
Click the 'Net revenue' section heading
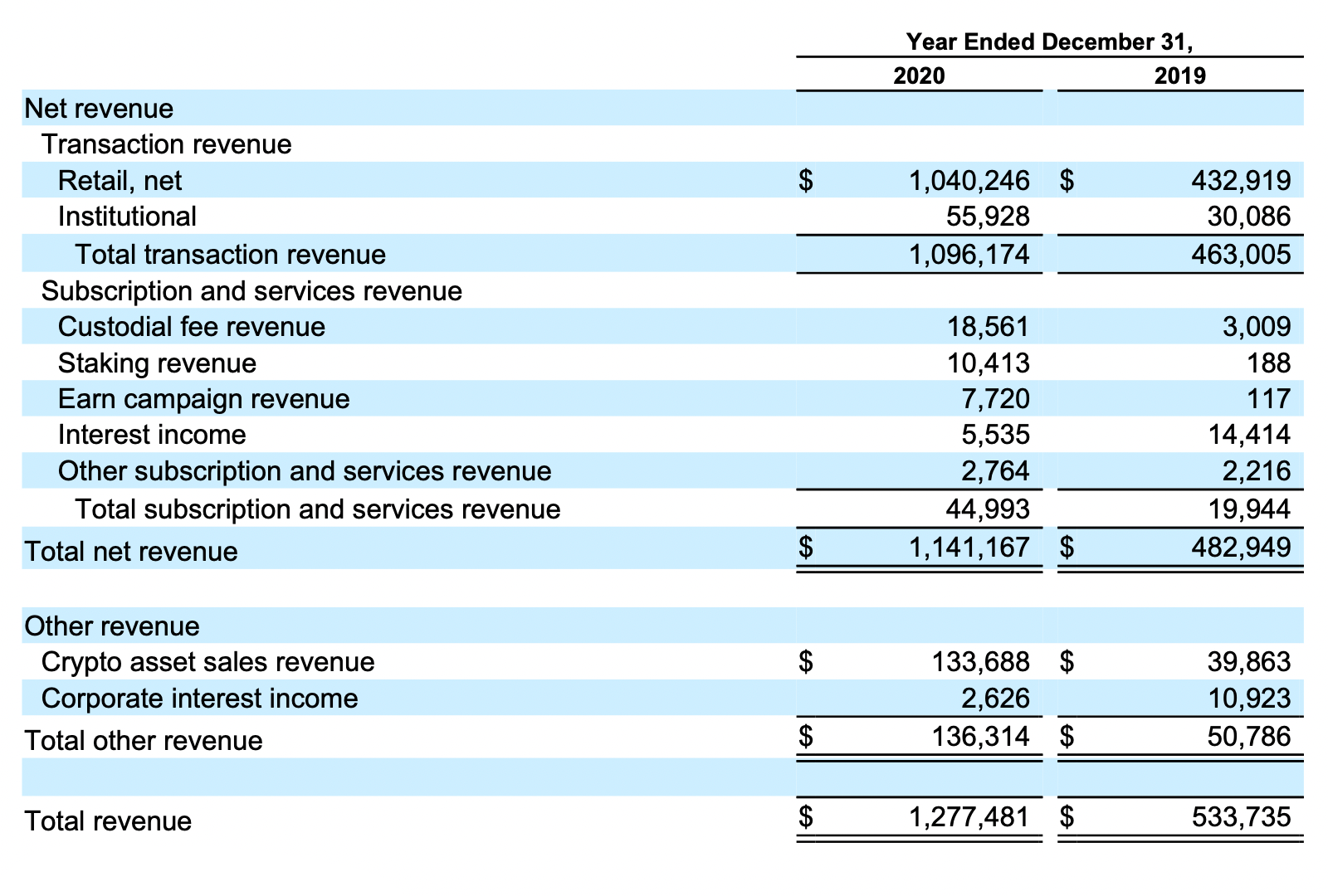click(99, 109)
